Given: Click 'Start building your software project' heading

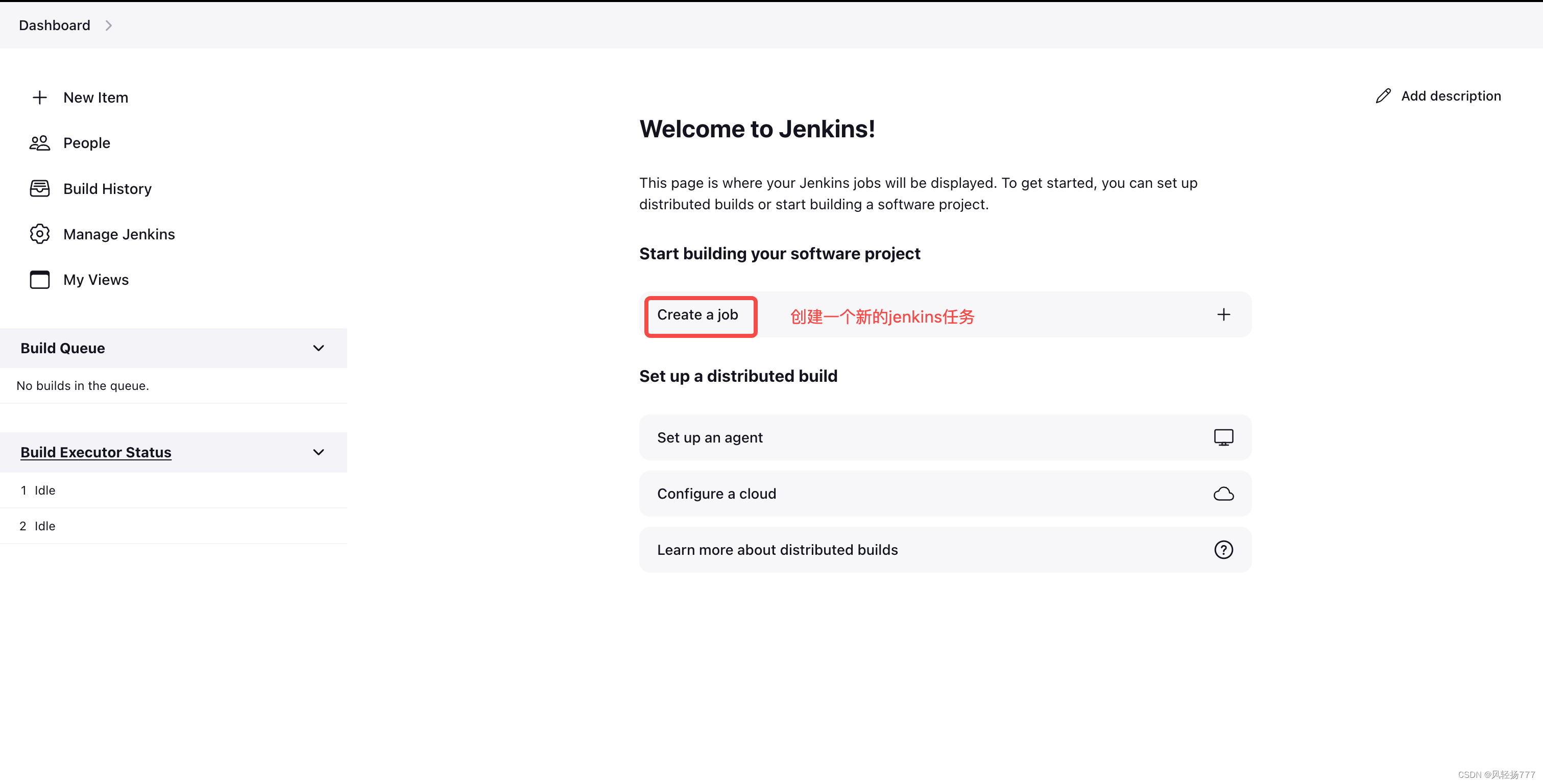Looking at the screenshot, I should pyautogui.click(x=779, y=253).
